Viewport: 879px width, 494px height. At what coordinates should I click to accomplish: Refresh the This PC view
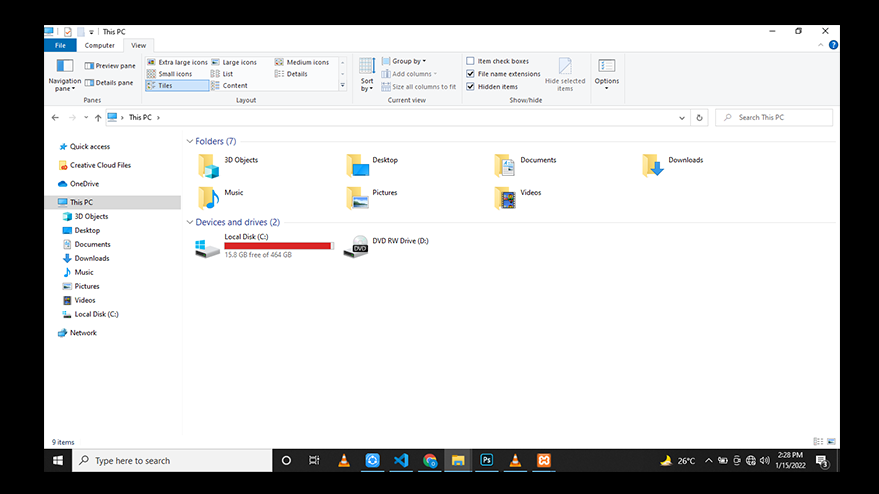click(699, 118)
